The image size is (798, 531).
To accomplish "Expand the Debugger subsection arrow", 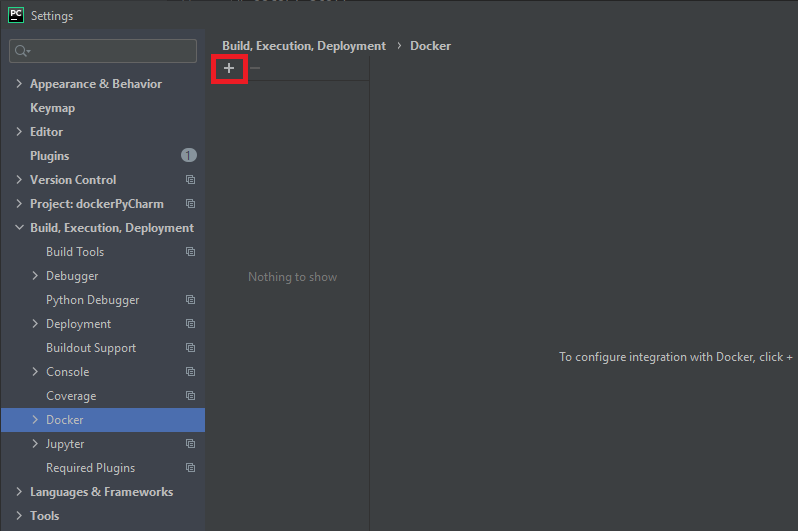I will 35,275.
